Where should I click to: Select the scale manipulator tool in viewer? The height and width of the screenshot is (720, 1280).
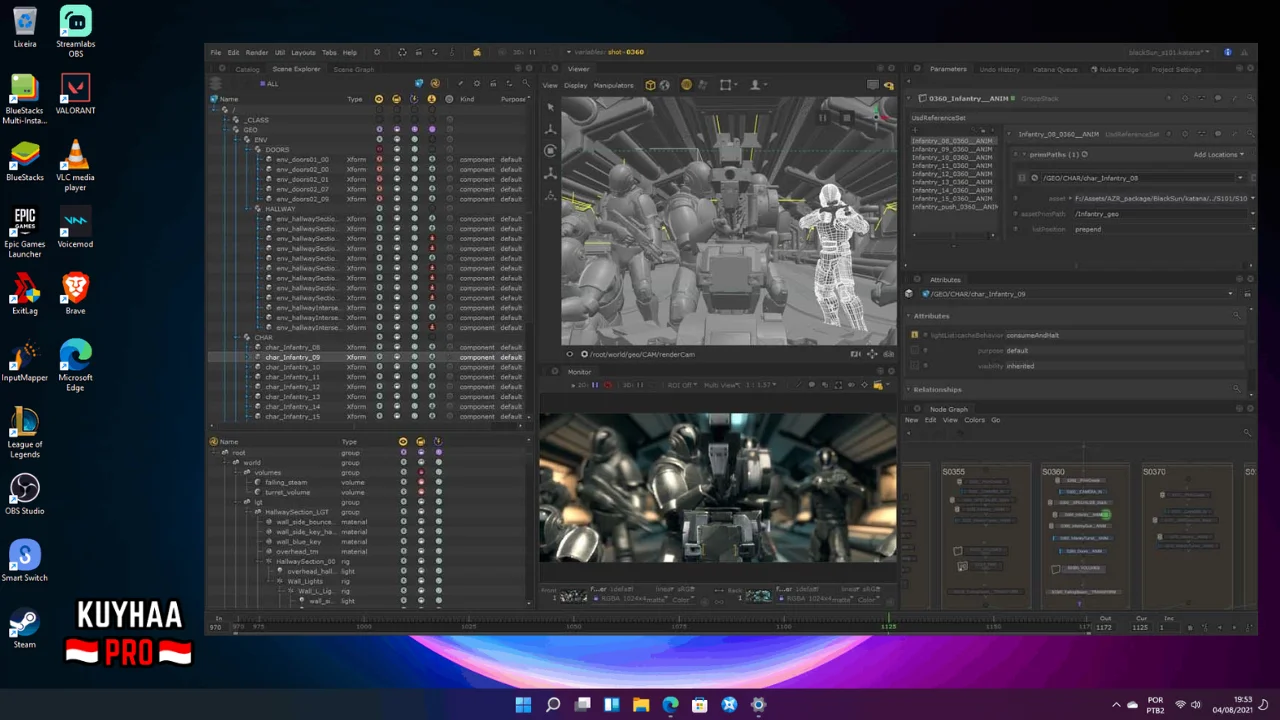(550, 173)
